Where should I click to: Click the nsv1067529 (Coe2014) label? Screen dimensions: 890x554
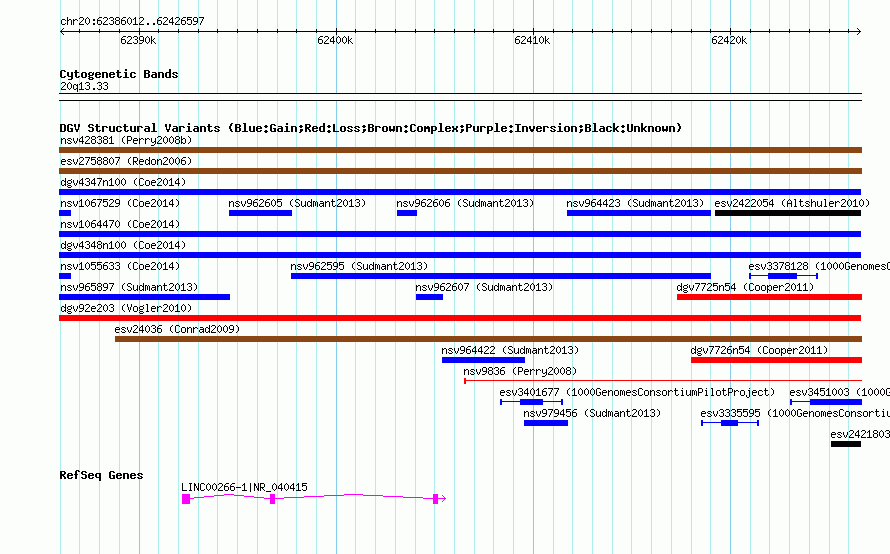[120, 203]
